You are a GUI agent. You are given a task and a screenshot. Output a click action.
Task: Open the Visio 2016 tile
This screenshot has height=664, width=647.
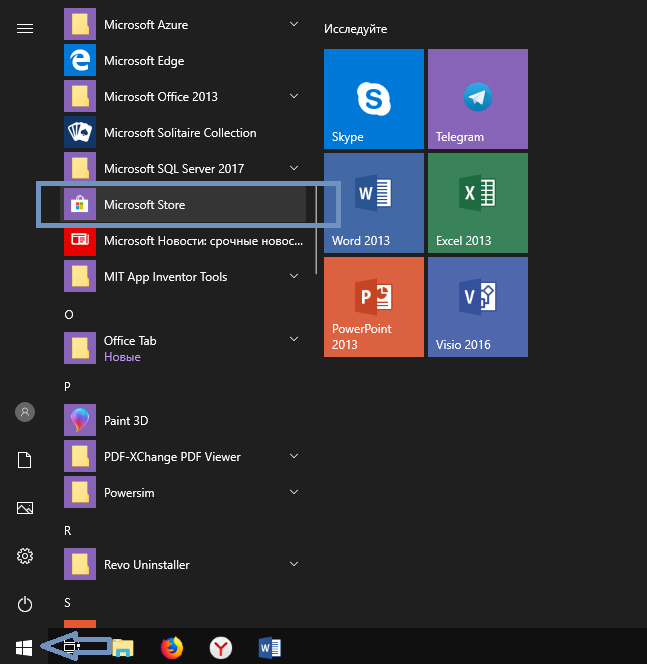[x=478, y=307]
